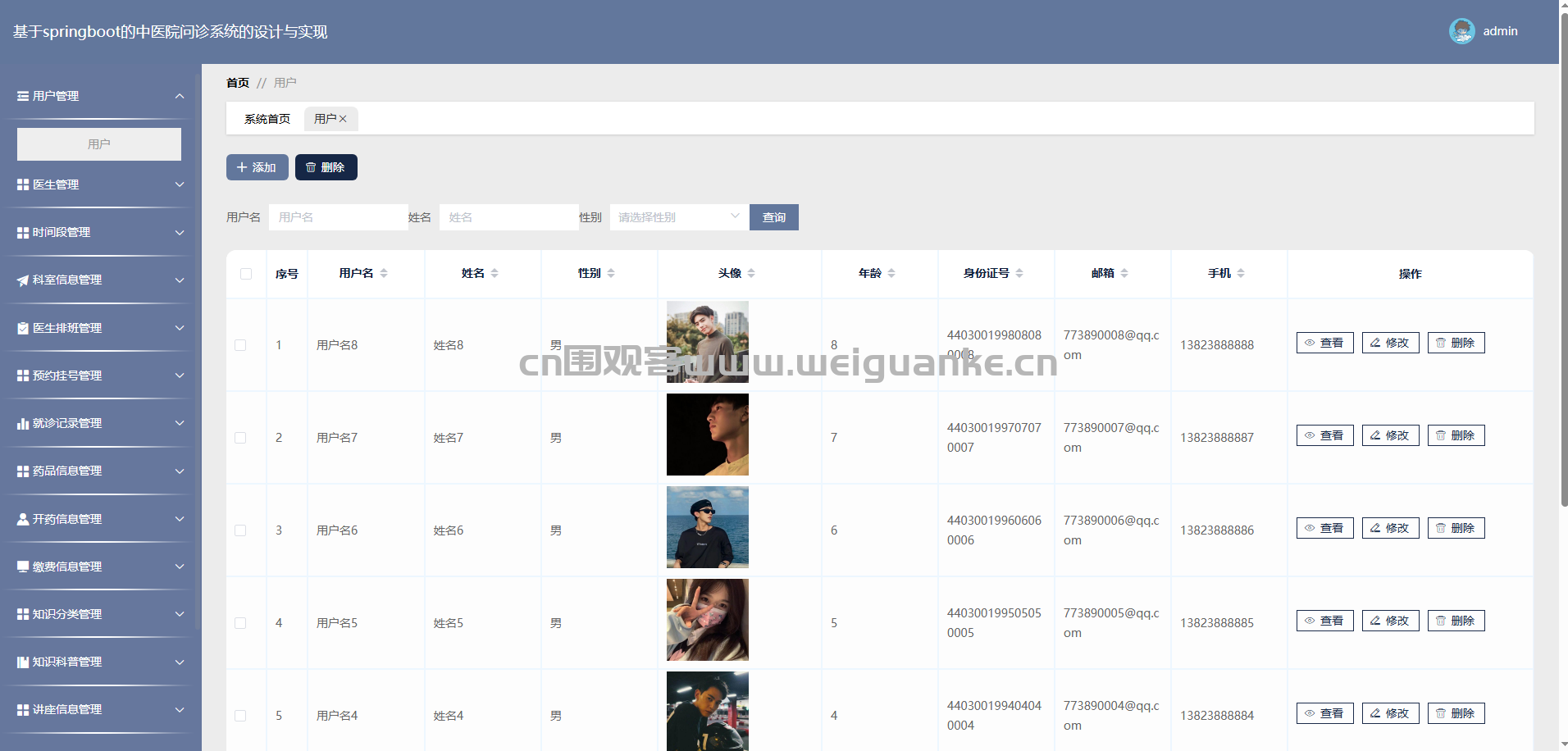Click the sort arrows on 用户名 column
Screen dimensions: 1568x751
point(384,274)
